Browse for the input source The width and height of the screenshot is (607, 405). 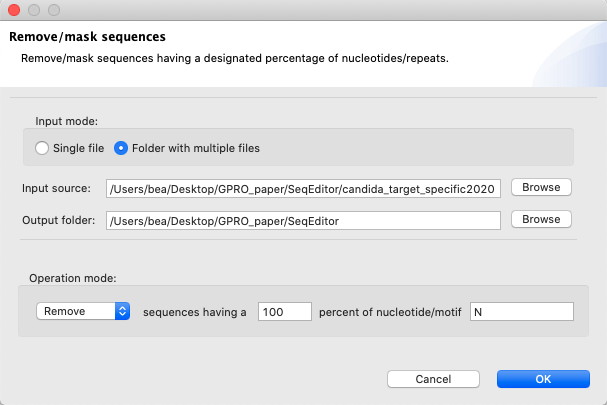pyautogui.click(x=541, y=188)
